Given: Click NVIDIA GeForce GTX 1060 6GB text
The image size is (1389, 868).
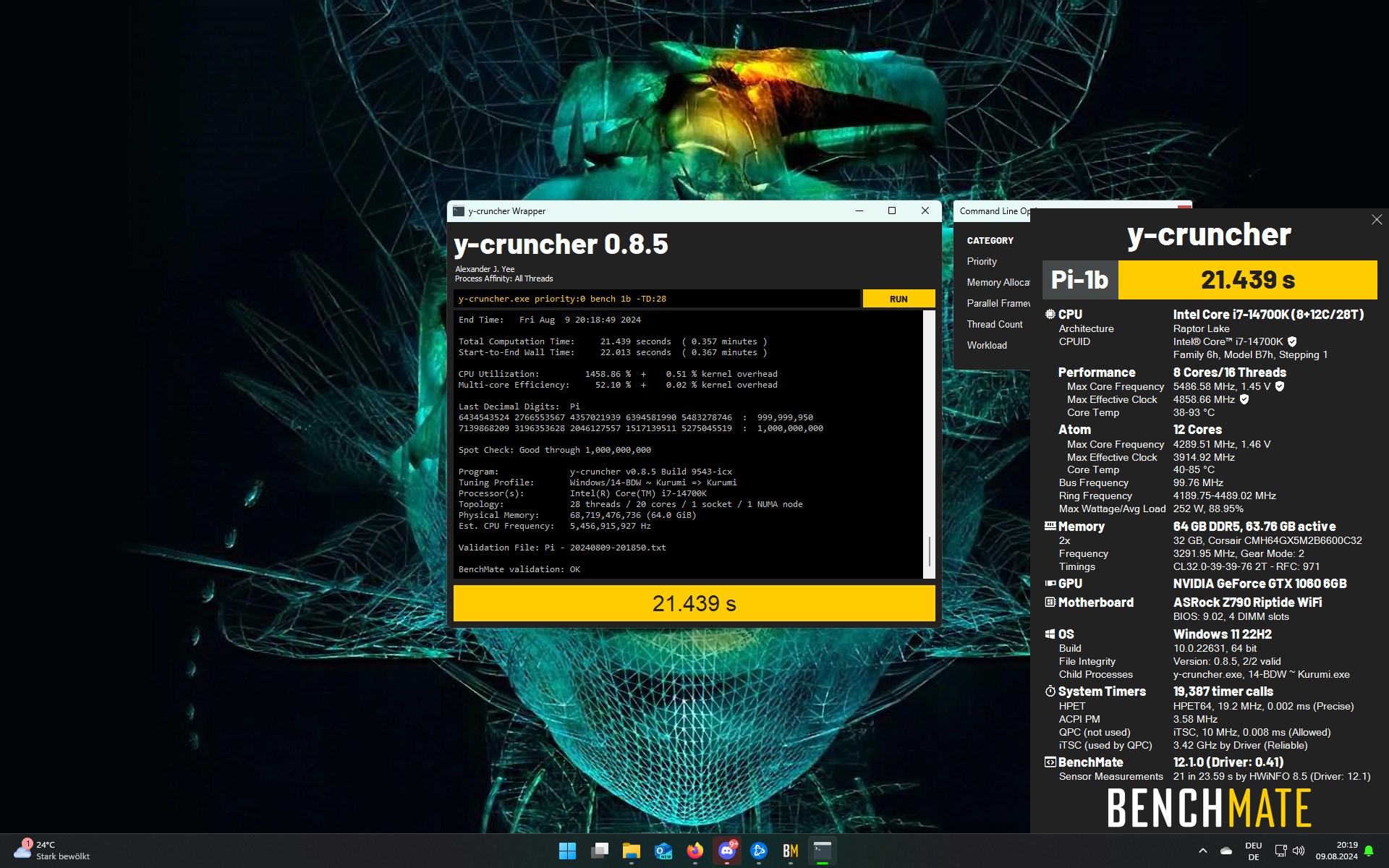Looking at the screenshot, I should (x=1260, y=583).
